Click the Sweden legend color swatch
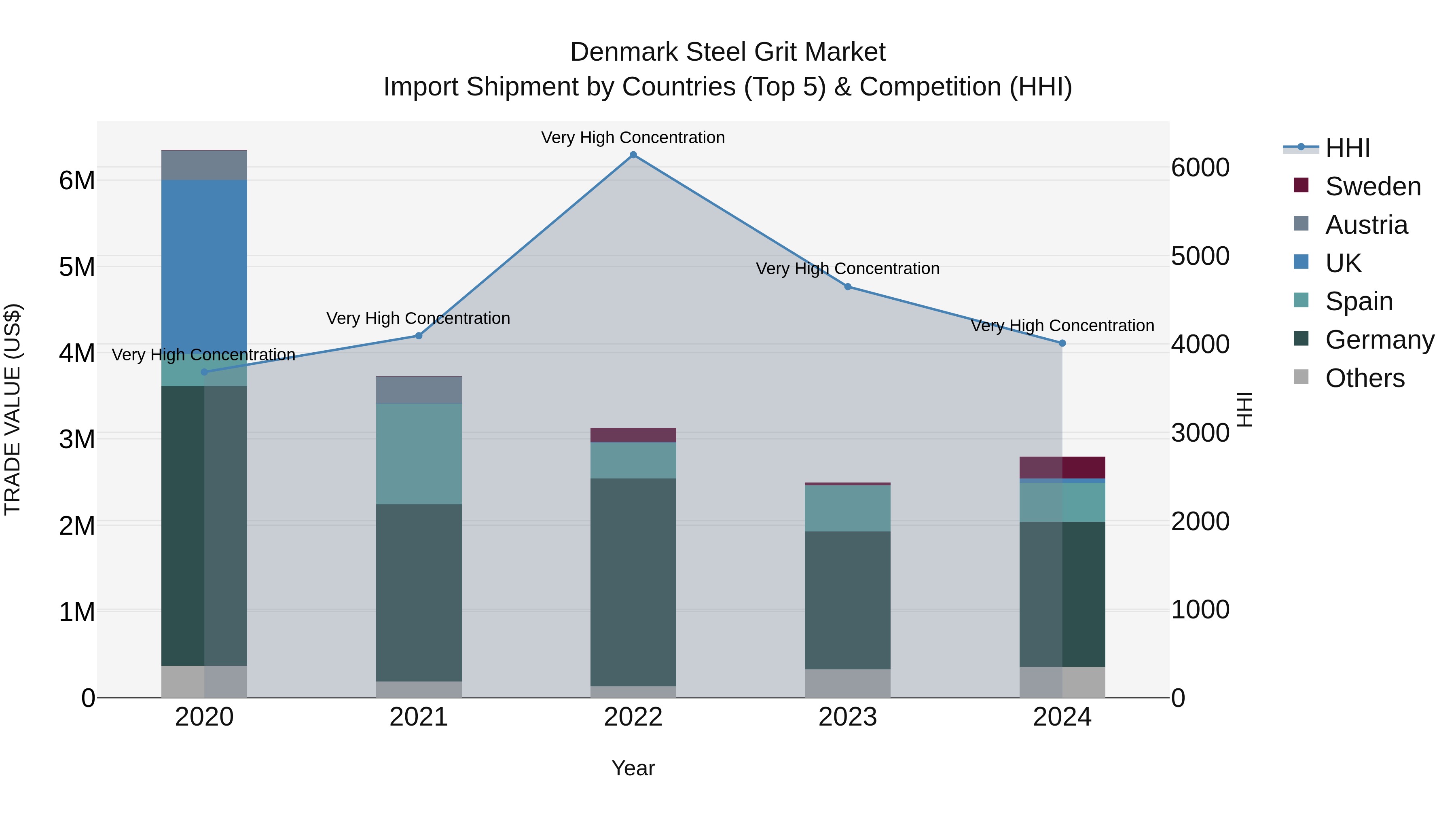The image size is (1456, 819). [1301, 185]
